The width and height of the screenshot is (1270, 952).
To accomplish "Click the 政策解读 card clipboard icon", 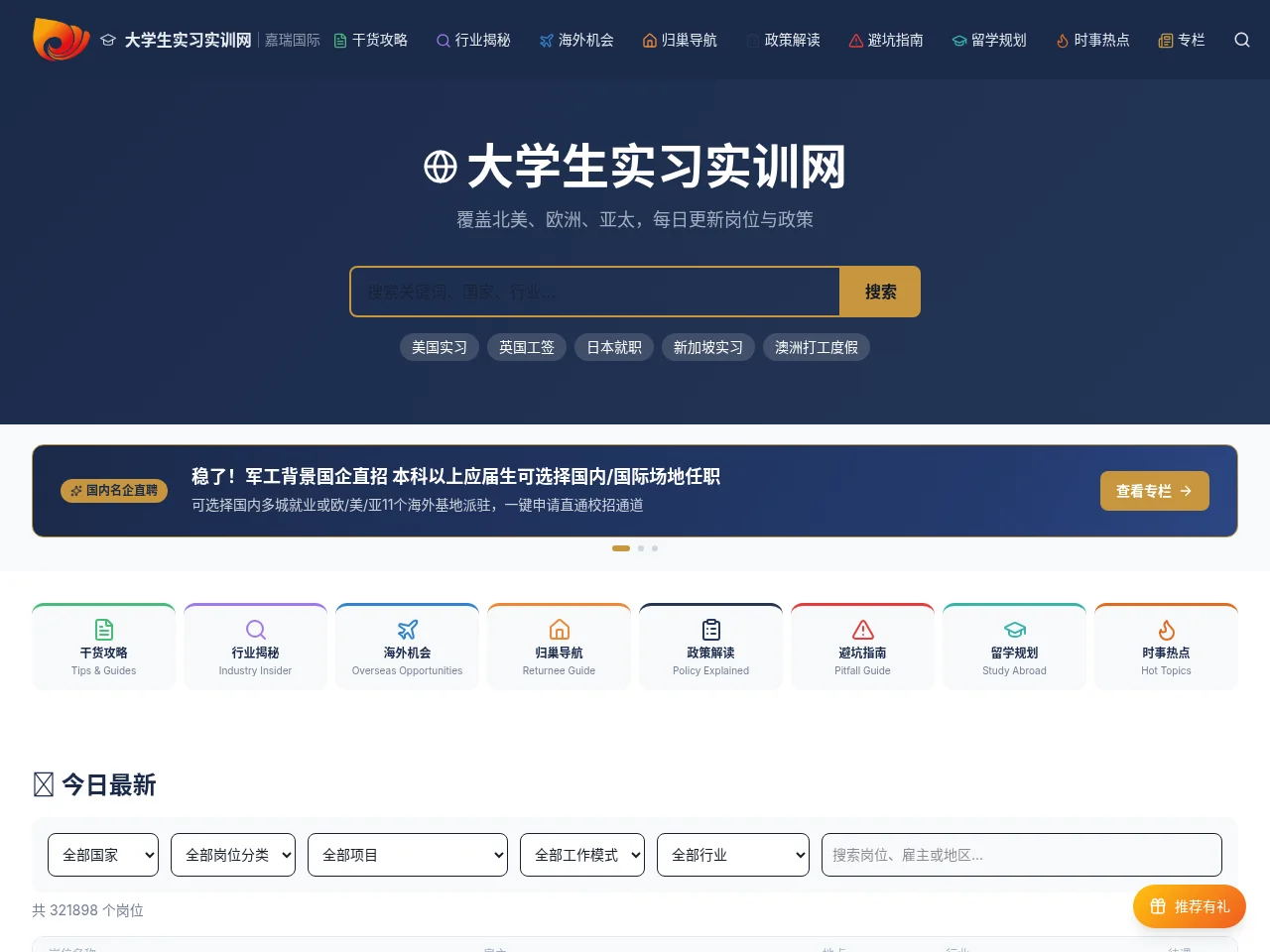I will coord(711,630).
